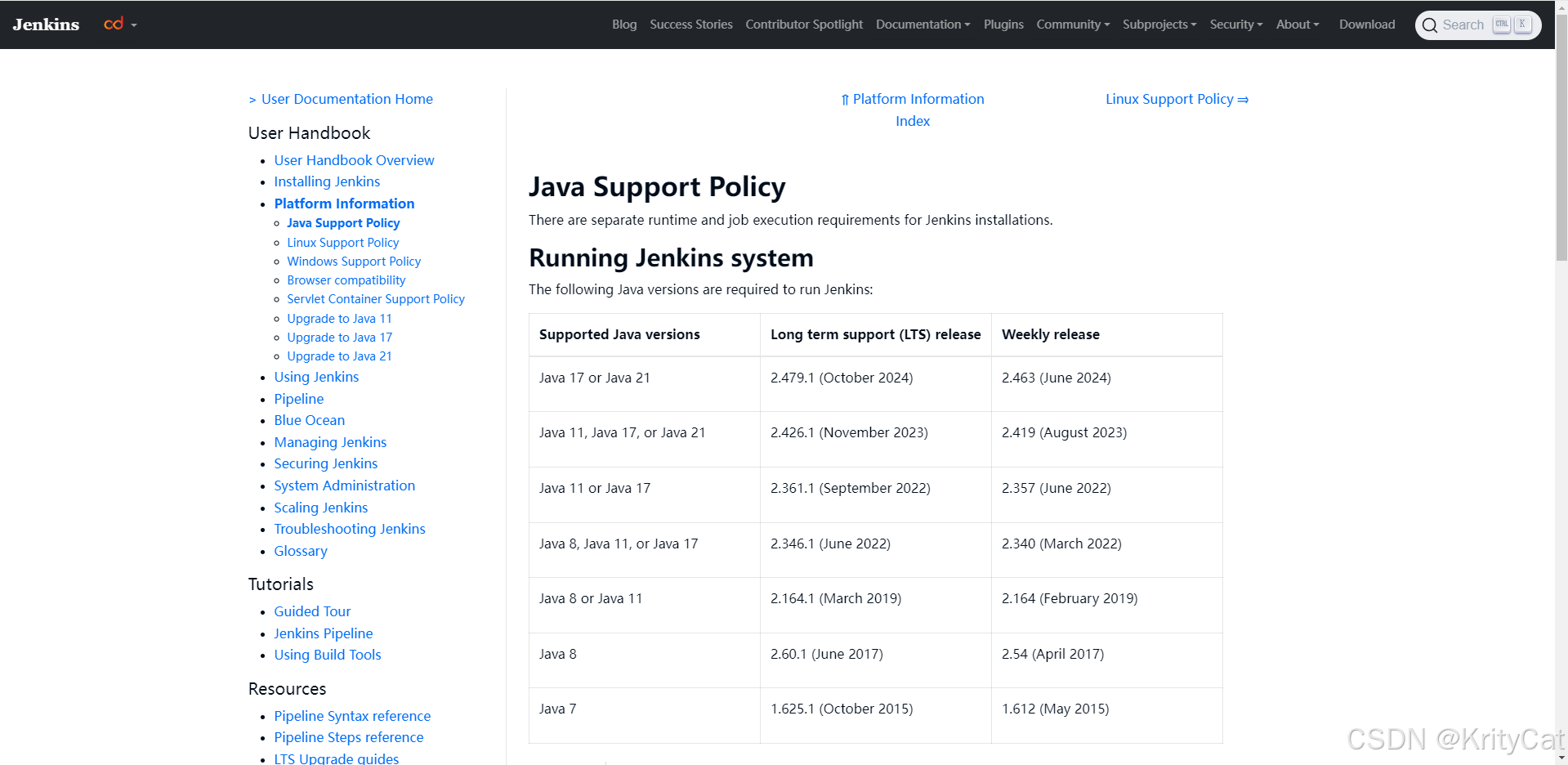Open the Community dropdown
1568x765 pixels.
(x=1072, y=24)
